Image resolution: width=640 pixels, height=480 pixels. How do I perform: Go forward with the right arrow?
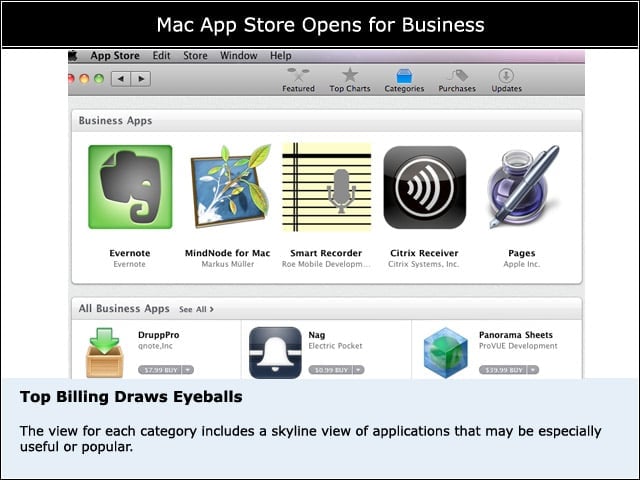tap(141, 79)
